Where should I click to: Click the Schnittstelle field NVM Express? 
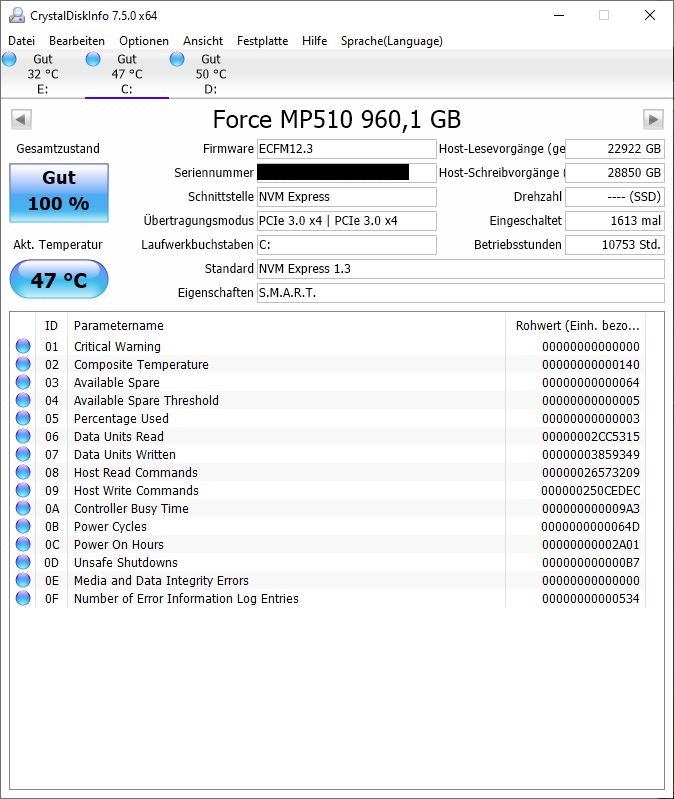(x=346, y=197)
